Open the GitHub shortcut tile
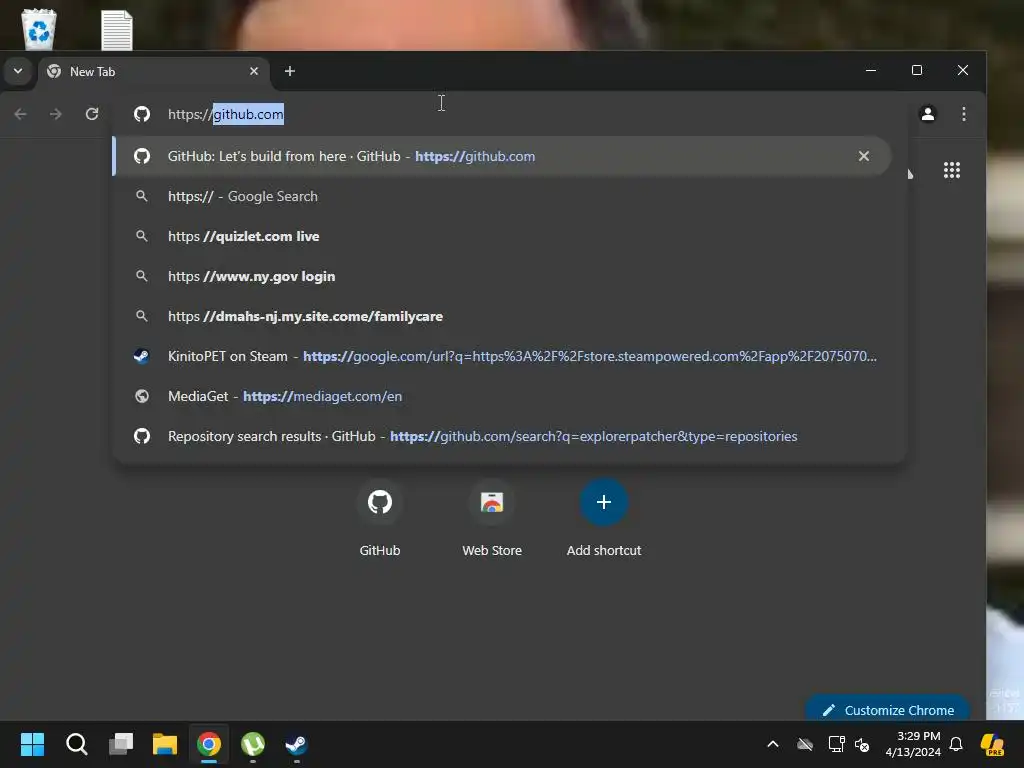Screen dimensions: 1024x768 point(379,517)
